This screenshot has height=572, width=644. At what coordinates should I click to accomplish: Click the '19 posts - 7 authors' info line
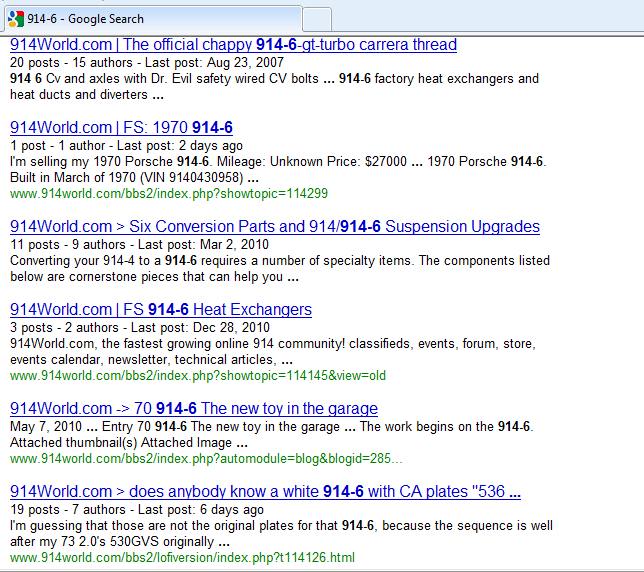point(138,509)
